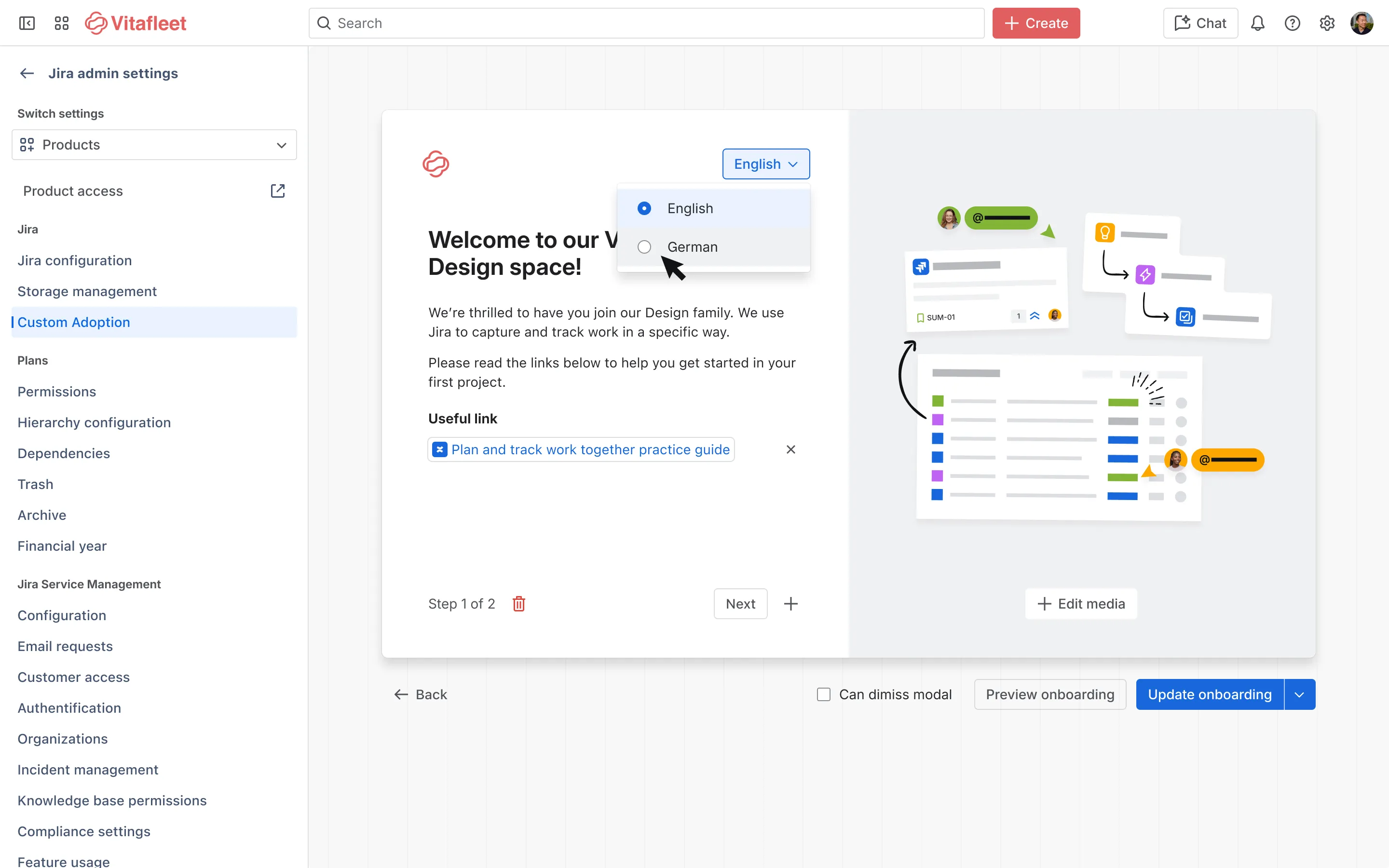Expand the Products switch settings dropdown
Screen dimensions: 1389x868
pyautogui.click(x=154, y=145)
